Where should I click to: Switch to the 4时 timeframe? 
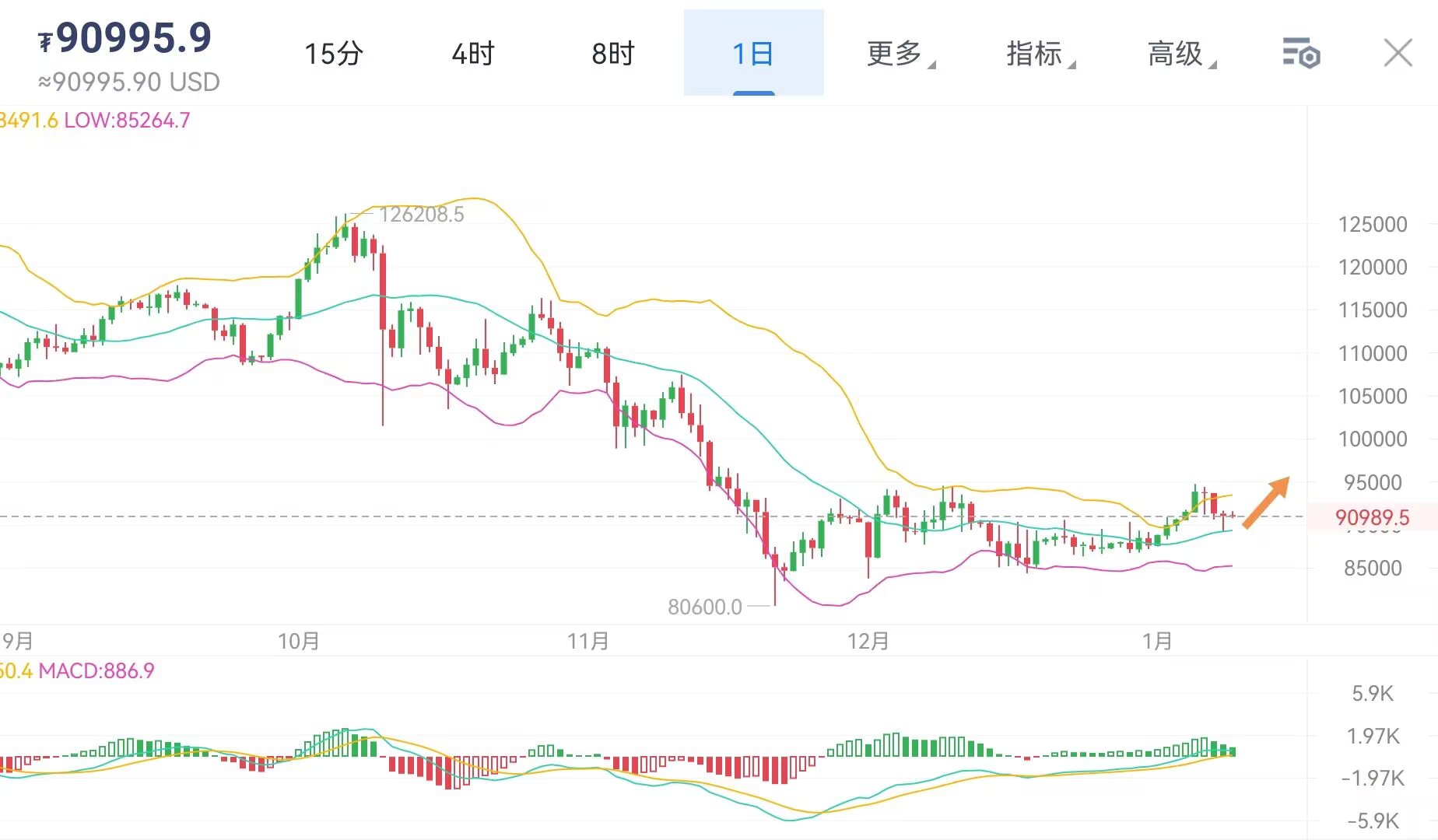pyautogui.click(x=472, y=54)
